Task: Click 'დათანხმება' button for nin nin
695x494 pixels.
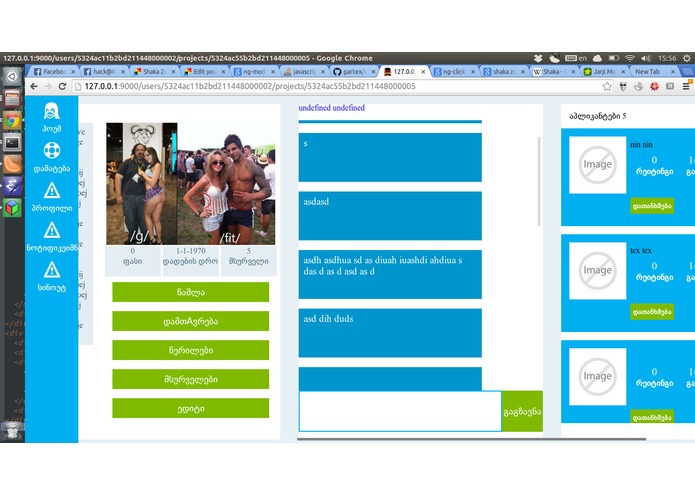Action: coord(652,206)
